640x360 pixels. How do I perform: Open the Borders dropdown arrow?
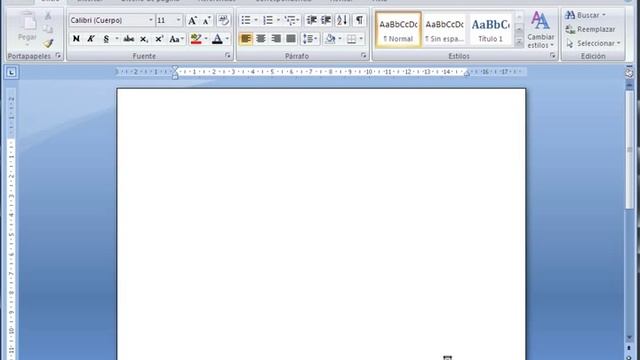click(x=361, y=39)
